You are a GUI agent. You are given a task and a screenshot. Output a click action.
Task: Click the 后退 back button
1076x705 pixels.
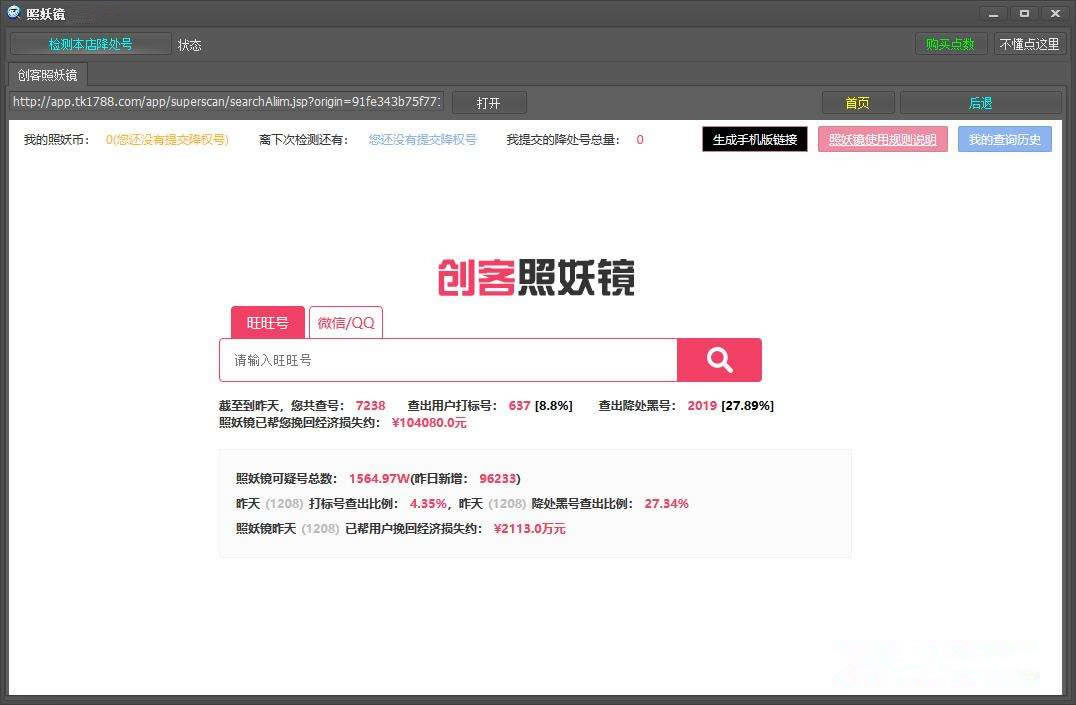coord(980,101)
